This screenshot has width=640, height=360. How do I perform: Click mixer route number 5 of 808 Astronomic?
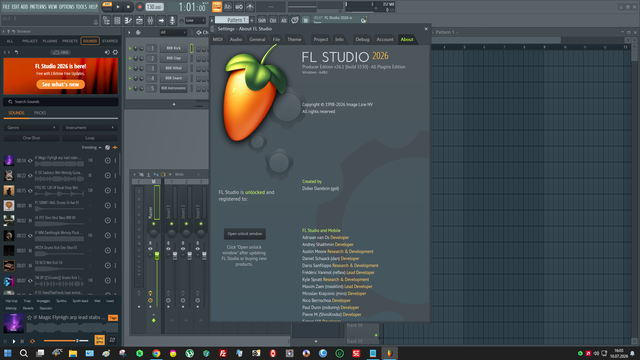(x=151, y=88)
